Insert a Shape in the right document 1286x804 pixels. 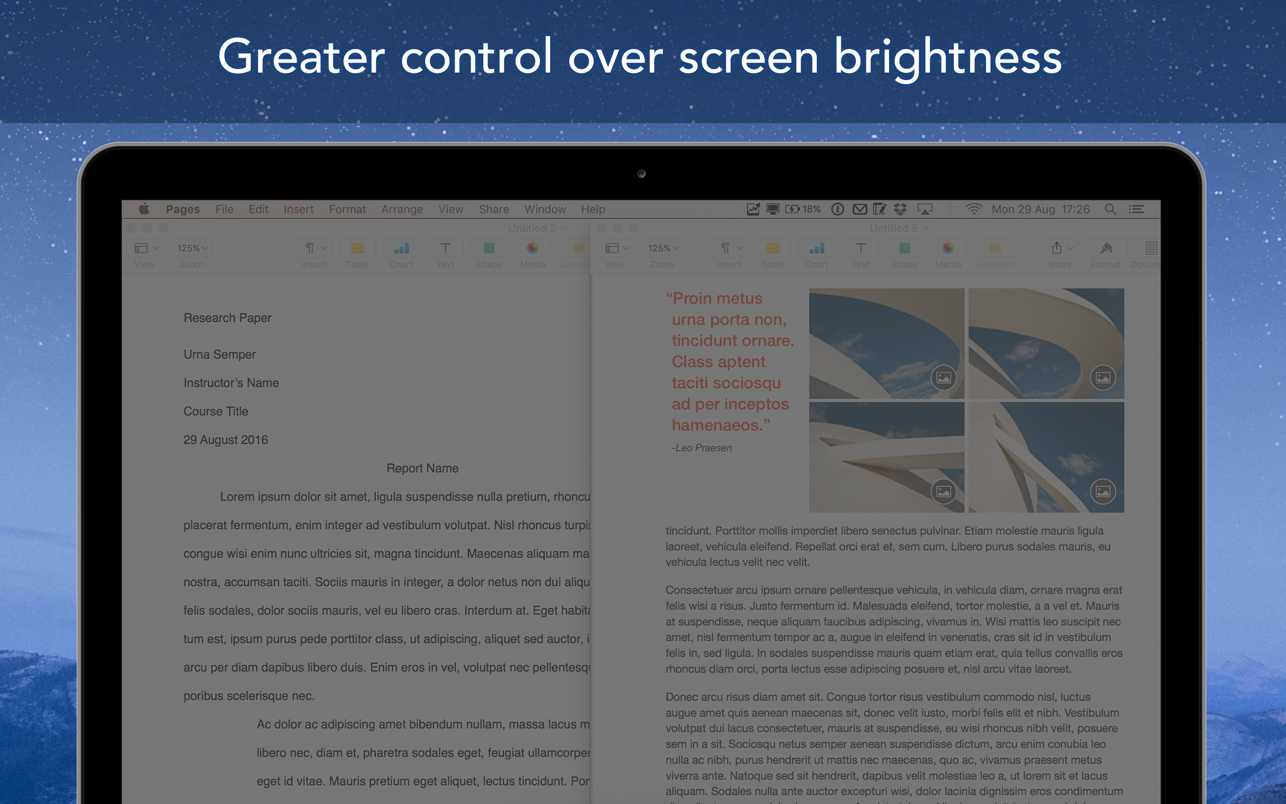[904, 249]
